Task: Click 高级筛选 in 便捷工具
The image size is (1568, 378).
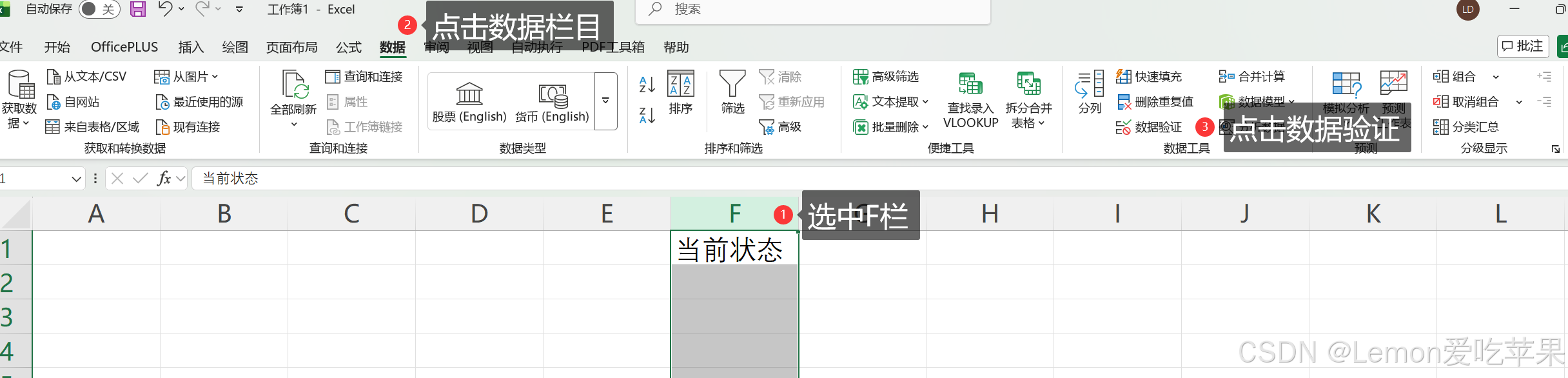Action: click(886, 77)
